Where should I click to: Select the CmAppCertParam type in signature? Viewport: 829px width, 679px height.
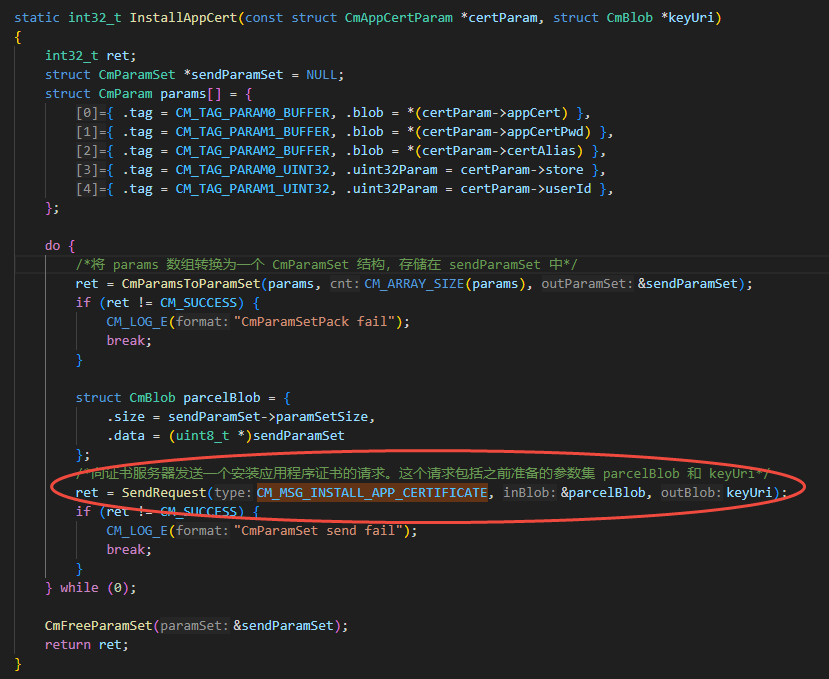pyautogui.click(x=399, y=18)
